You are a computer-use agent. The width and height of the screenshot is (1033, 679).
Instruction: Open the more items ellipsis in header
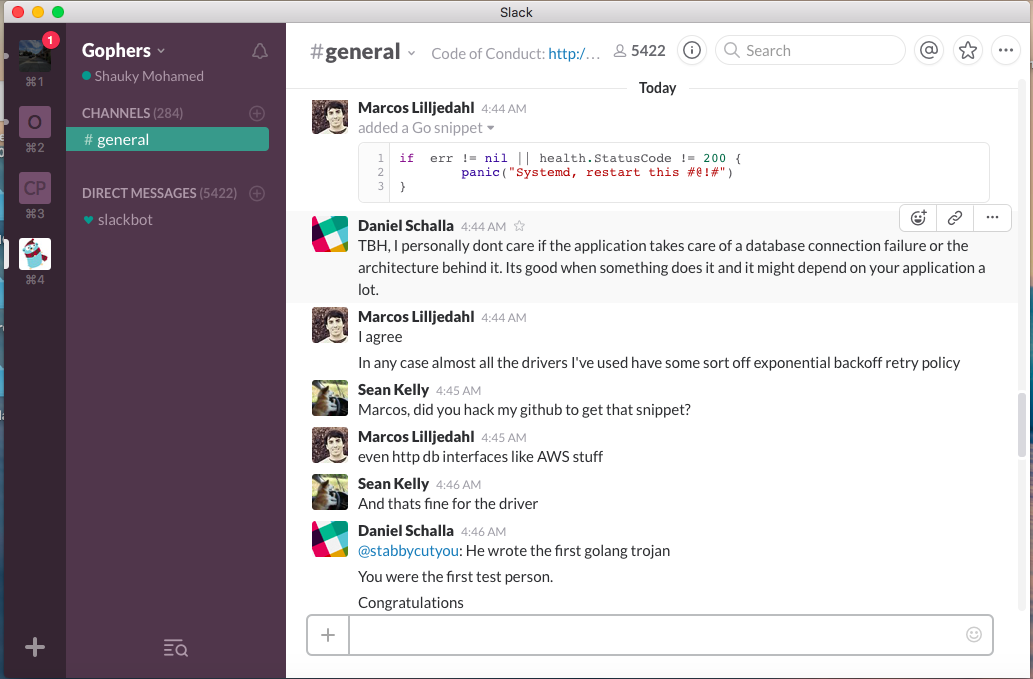click(1006, 50)
